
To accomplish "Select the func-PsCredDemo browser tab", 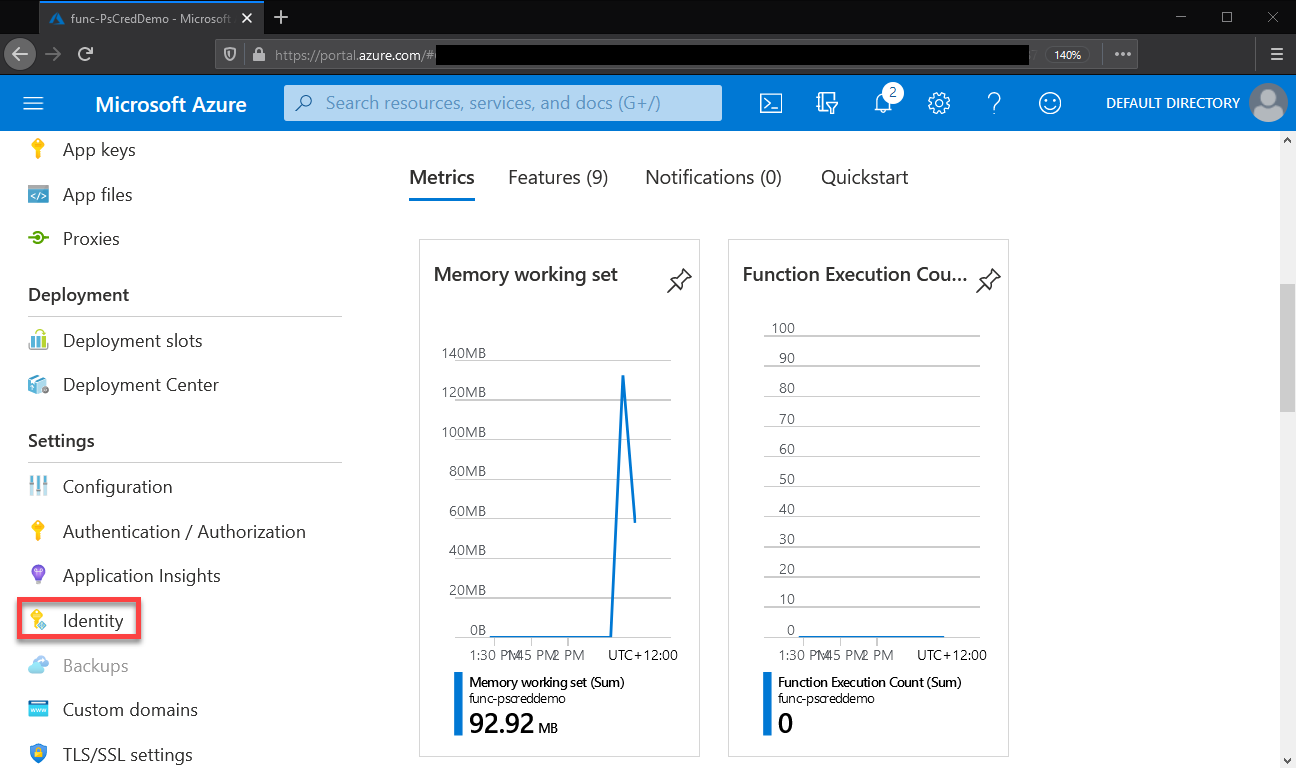I will pyautogui.click(x=150, y=17).
